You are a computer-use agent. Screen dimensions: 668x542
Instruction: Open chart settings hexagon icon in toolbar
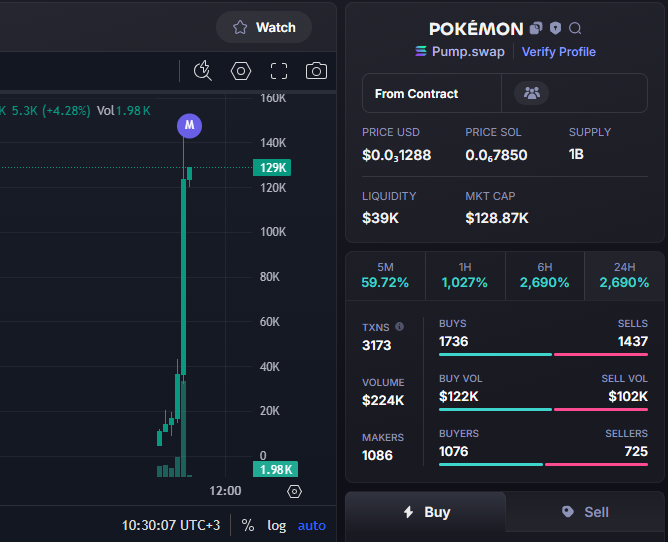click(x=241, y=71)
